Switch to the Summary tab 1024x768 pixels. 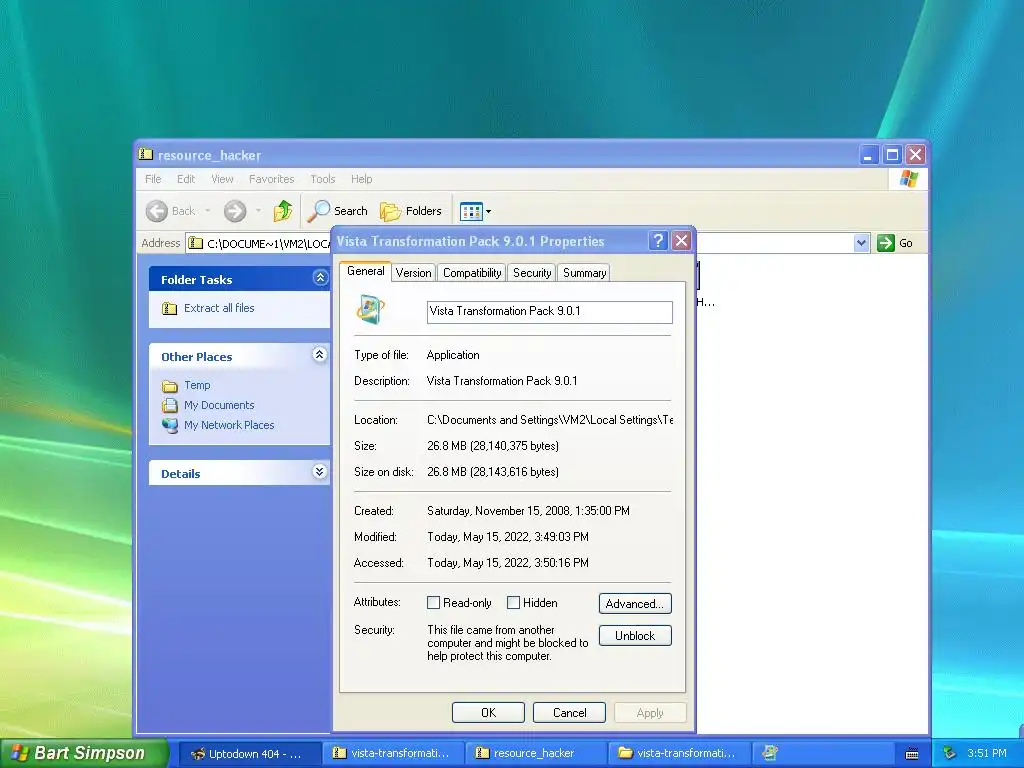click(x=584, y=273)
